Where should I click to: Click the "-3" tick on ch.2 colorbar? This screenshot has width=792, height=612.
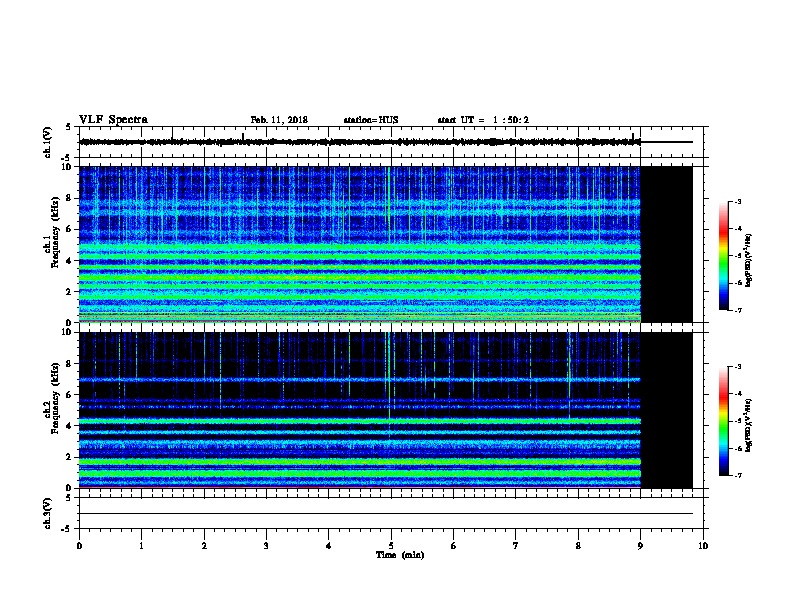pos(737,367)
